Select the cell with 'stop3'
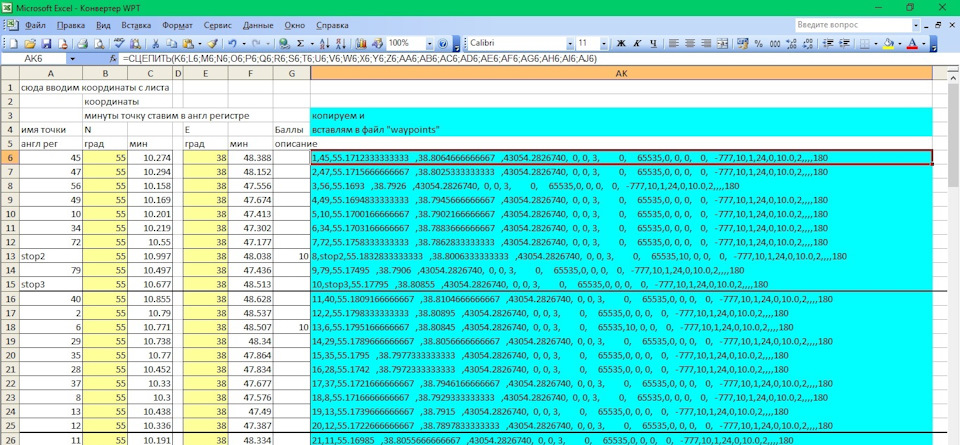The width and height of the screenshot is (960, 445). coord(51,285)
